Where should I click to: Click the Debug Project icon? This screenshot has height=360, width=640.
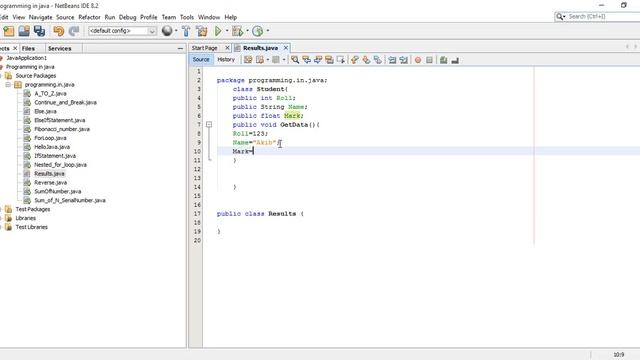(x=237, y=31)
